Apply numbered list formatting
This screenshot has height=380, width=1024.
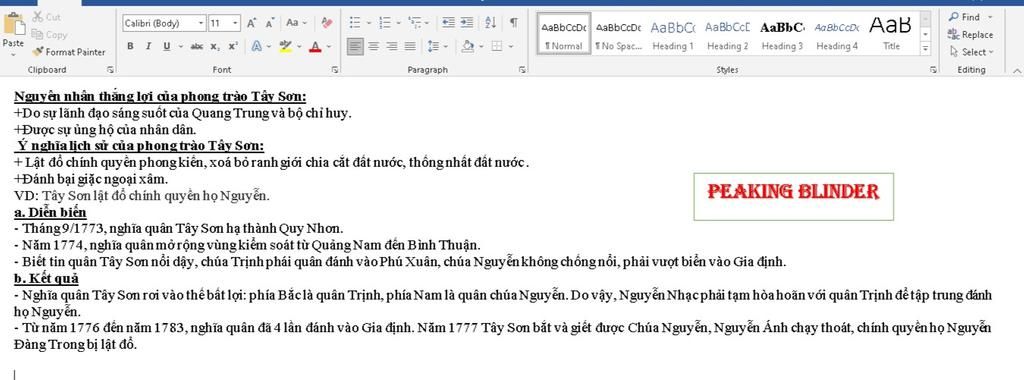385,23
